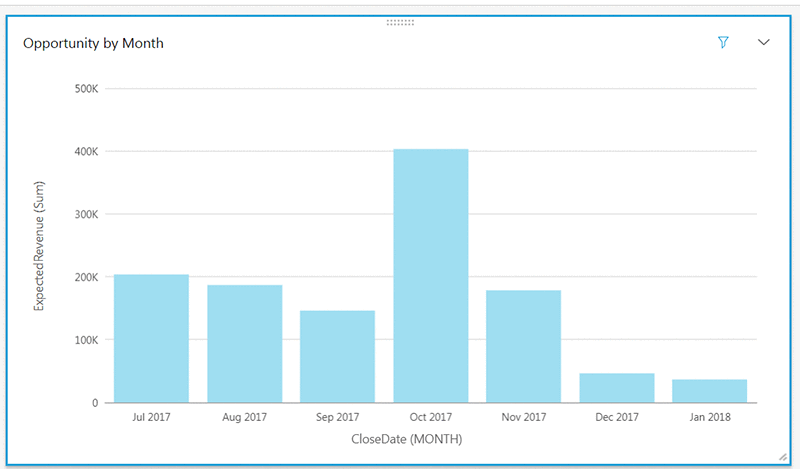The height and width of the screenshot is (469, 800).
Task: Select the Dec 2017 bar
Action: click(617, 388)
